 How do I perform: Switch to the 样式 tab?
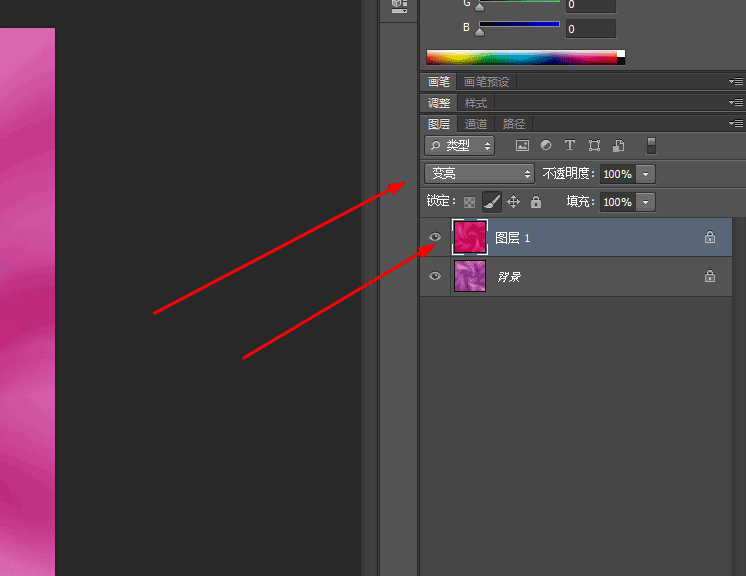click(476, 103)
